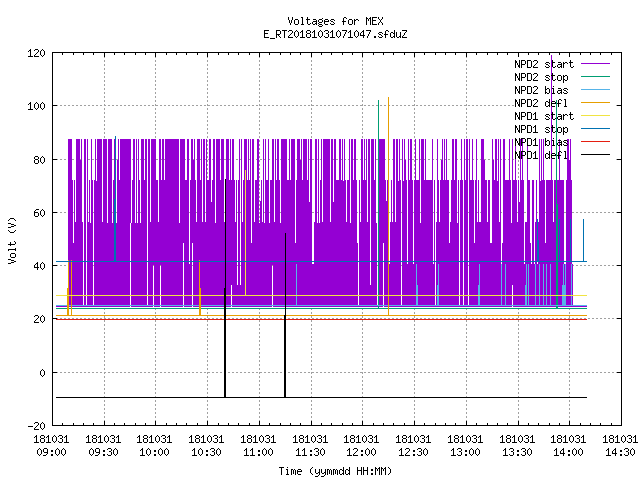Viewport: 640px width, 480px height.
Task: Click the 181031 14:00 time tick label
Action: (x=568, y=446)
